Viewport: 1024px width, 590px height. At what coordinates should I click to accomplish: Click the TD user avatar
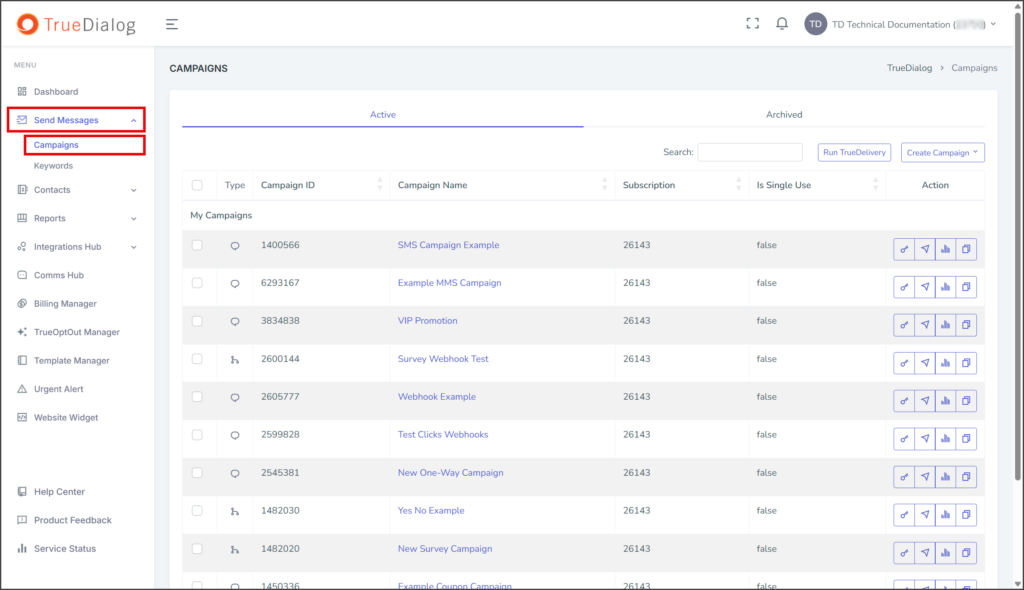[x=816, y=24]
